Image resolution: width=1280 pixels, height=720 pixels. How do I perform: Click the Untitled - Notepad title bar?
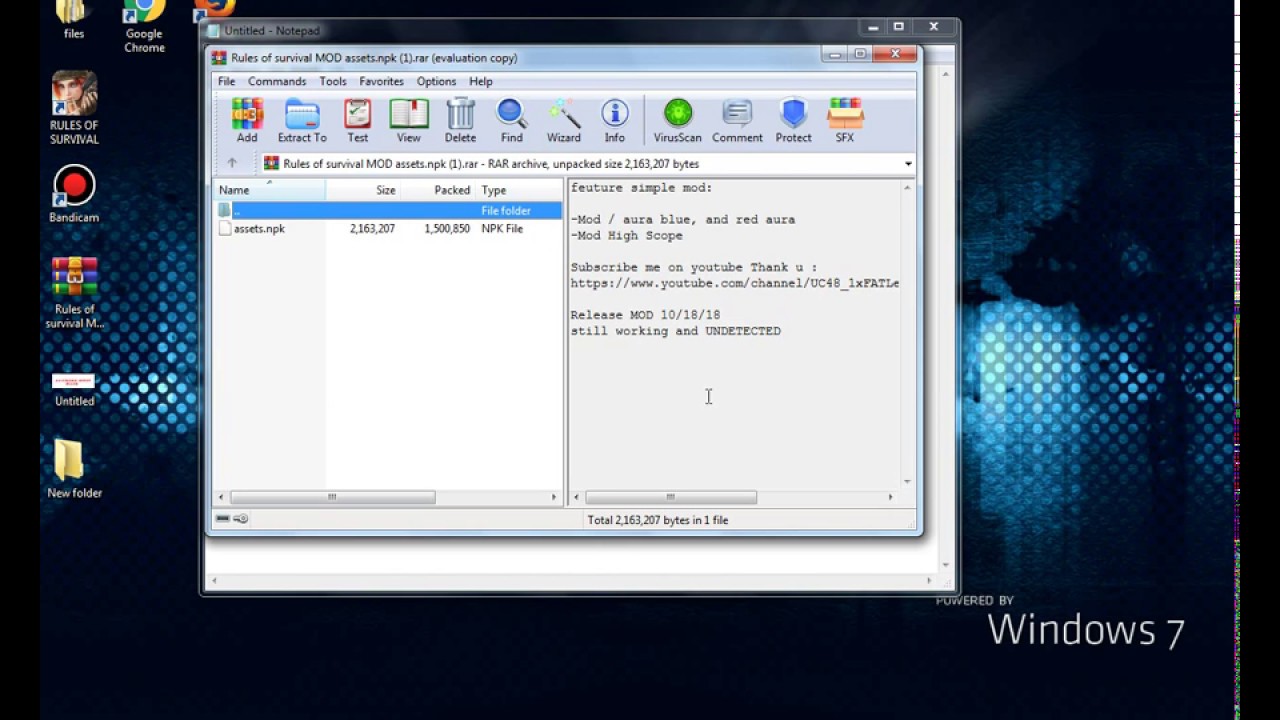click(530, 31)
